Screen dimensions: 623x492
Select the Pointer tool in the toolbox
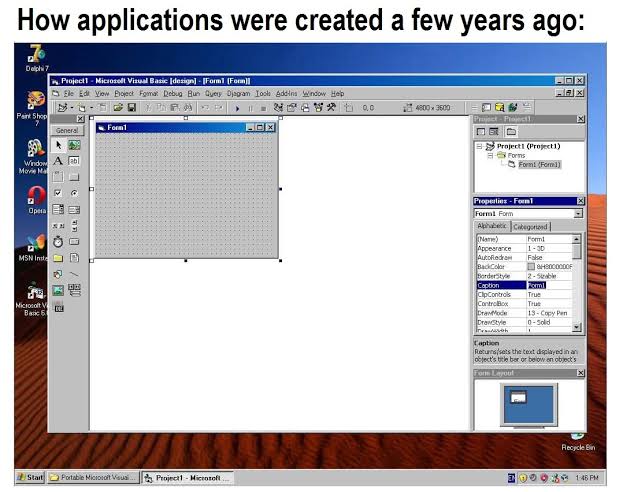pos(58,145)
